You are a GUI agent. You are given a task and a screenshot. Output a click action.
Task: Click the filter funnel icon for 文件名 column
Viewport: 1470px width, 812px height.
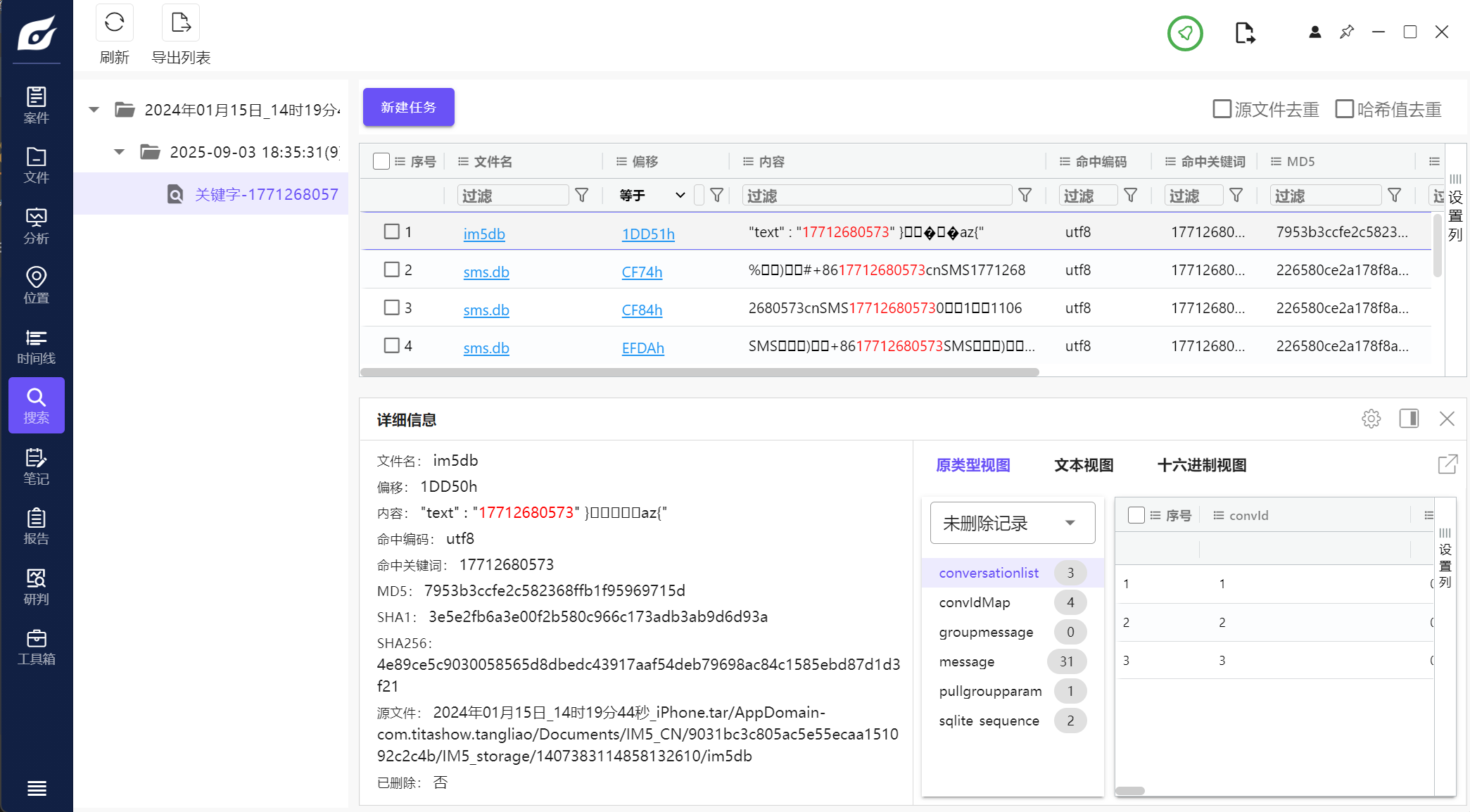point(581,195)
